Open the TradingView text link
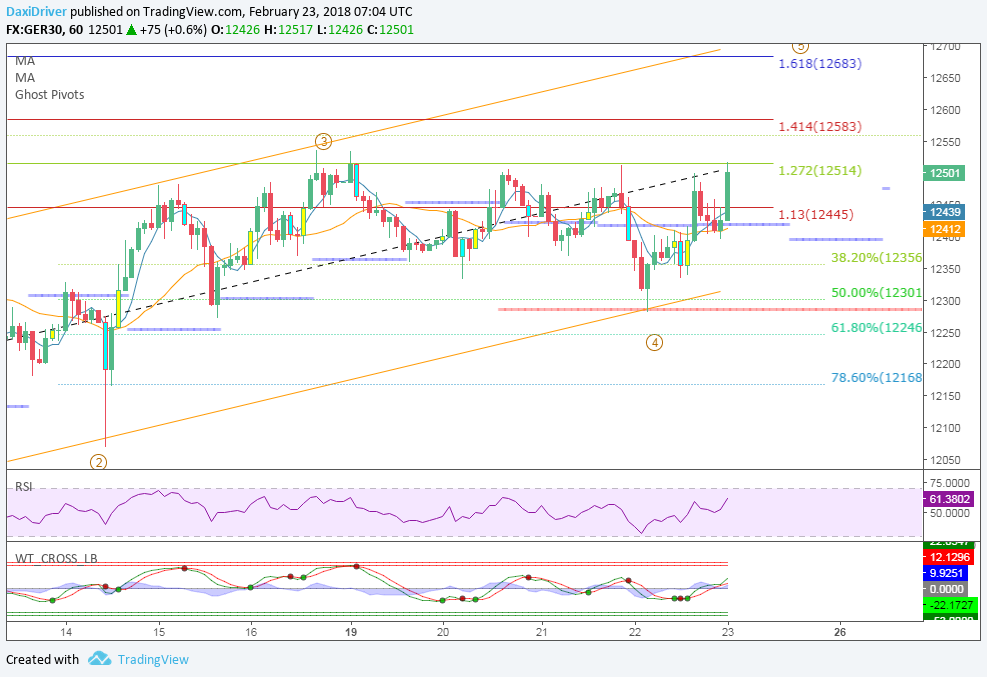Screen dimensions: 987x677 pos(153,659)
